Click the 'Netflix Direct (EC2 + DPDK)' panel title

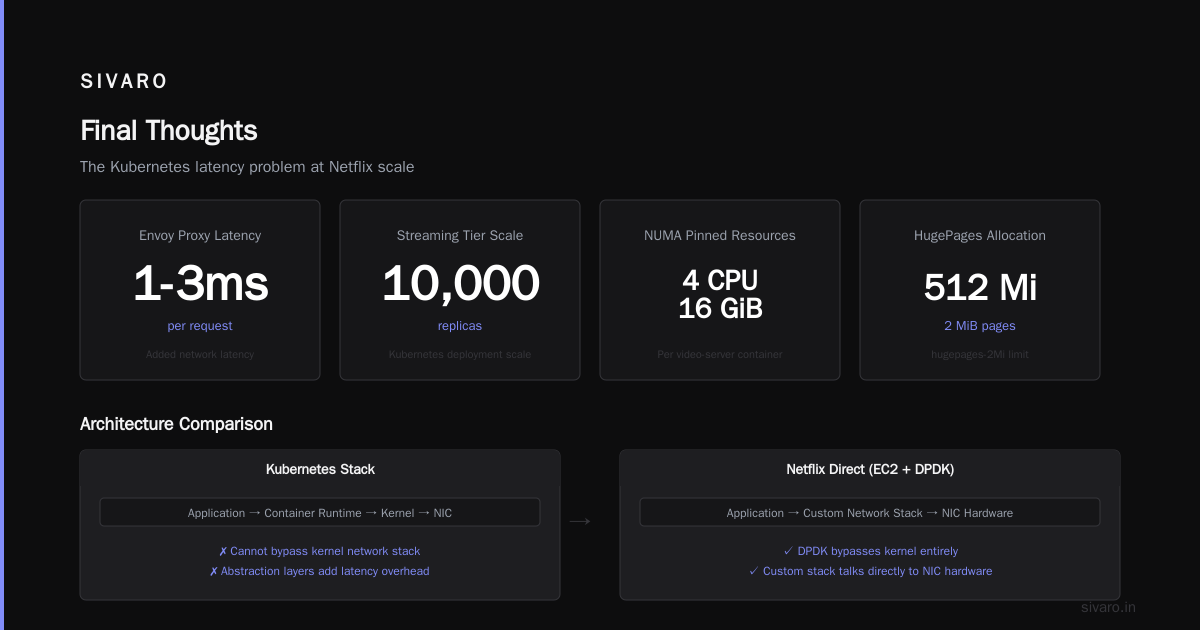[870, 469]
